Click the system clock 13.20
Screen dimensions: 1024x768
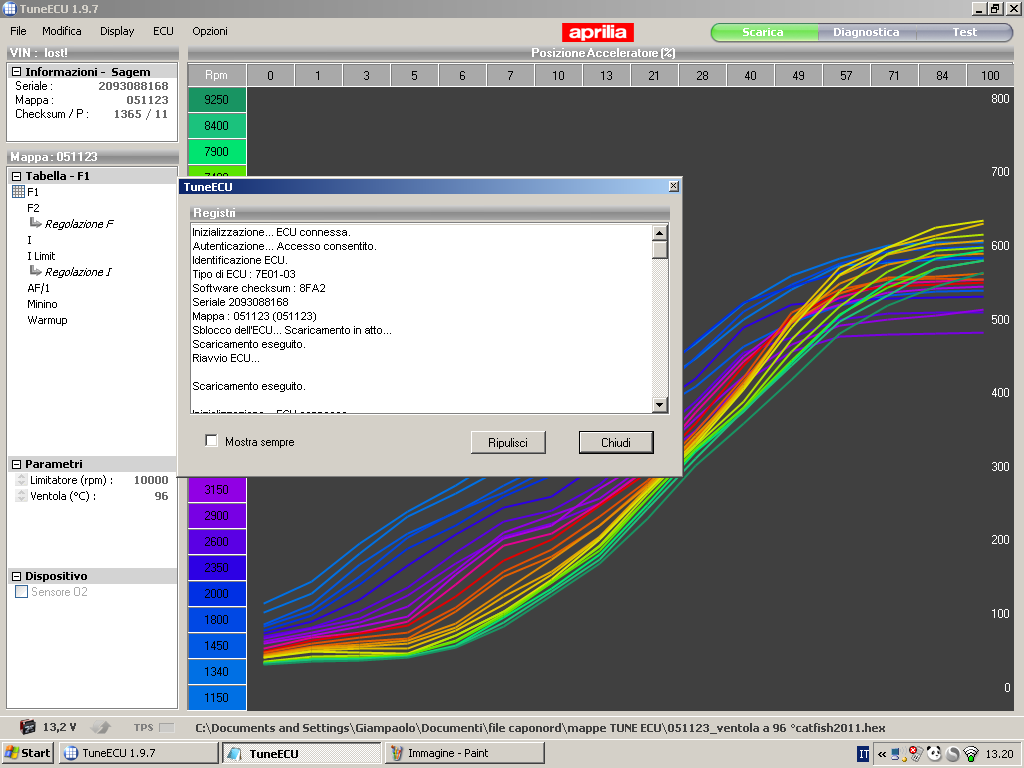pyautogui.click(x=999, y=754)
